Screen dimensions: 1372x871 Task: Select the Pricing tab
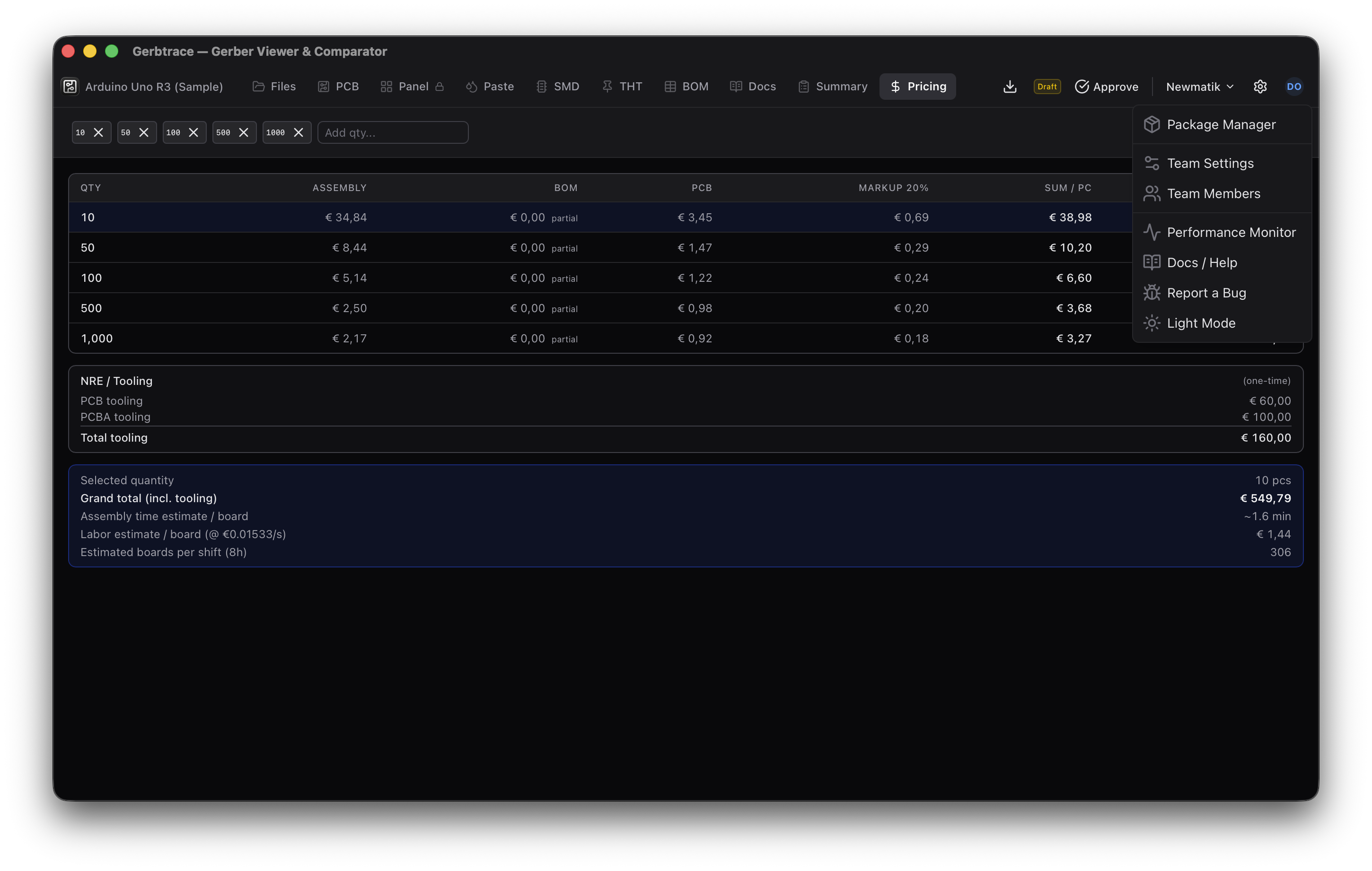[917, 87]
